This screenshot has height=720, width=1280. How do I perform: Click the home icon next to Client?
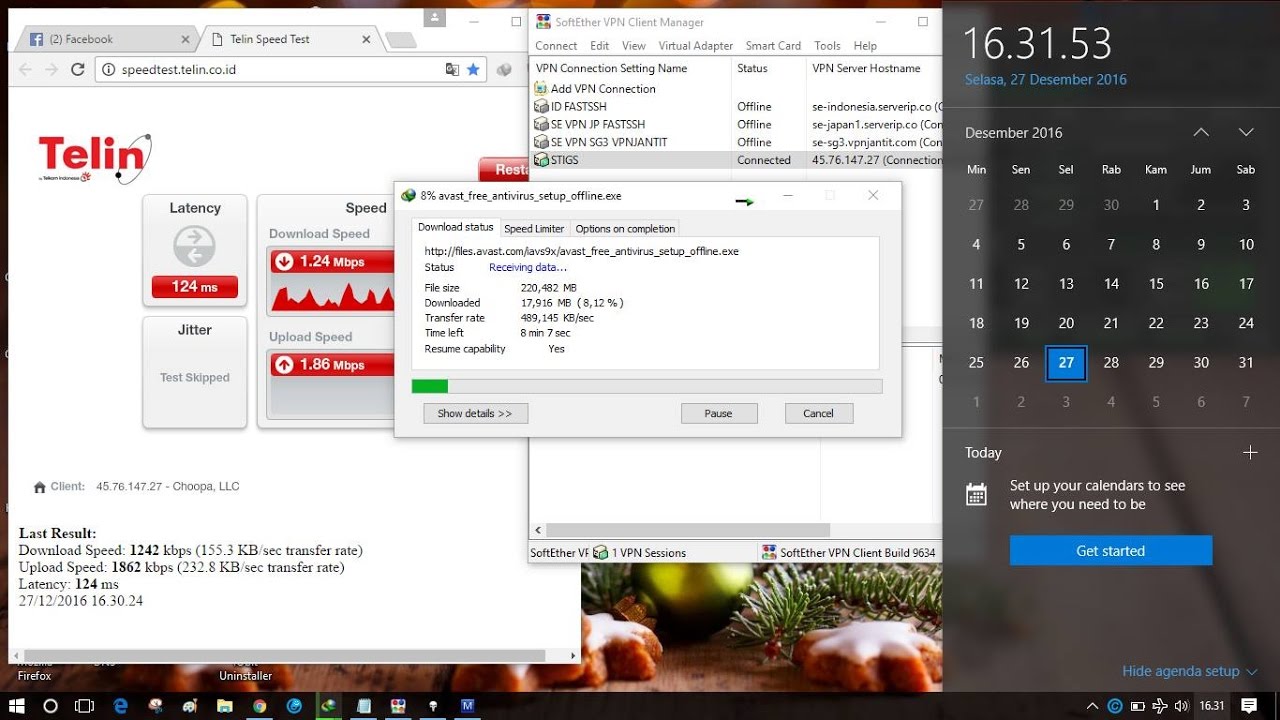(40, 487)
